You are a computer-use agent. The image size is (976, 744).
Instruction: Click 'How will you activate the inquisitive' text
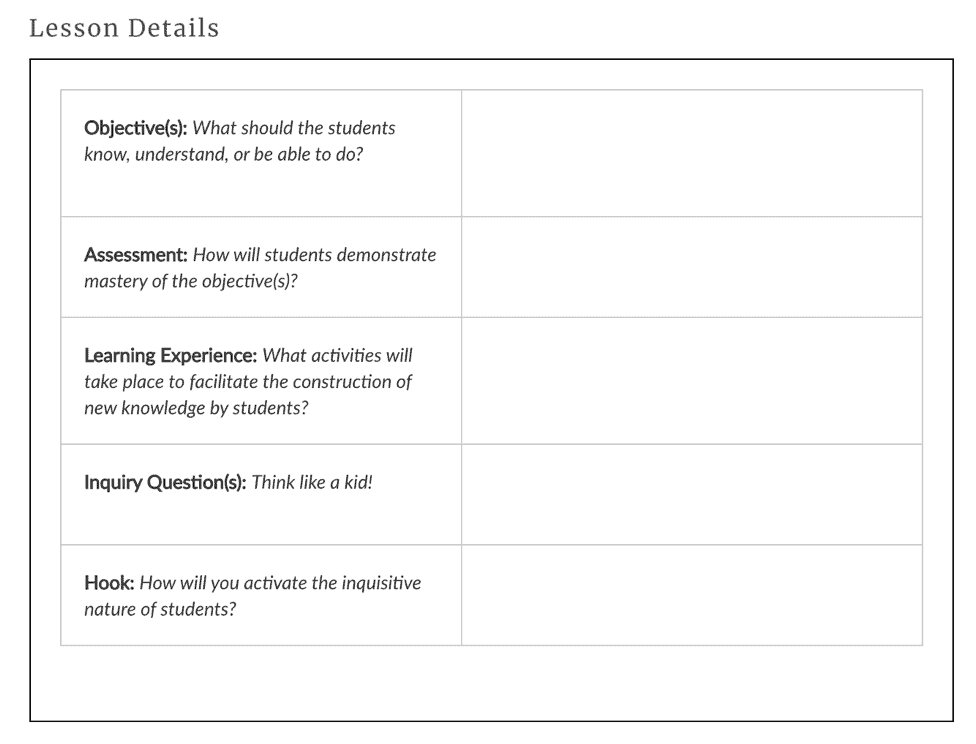point(281,583)
